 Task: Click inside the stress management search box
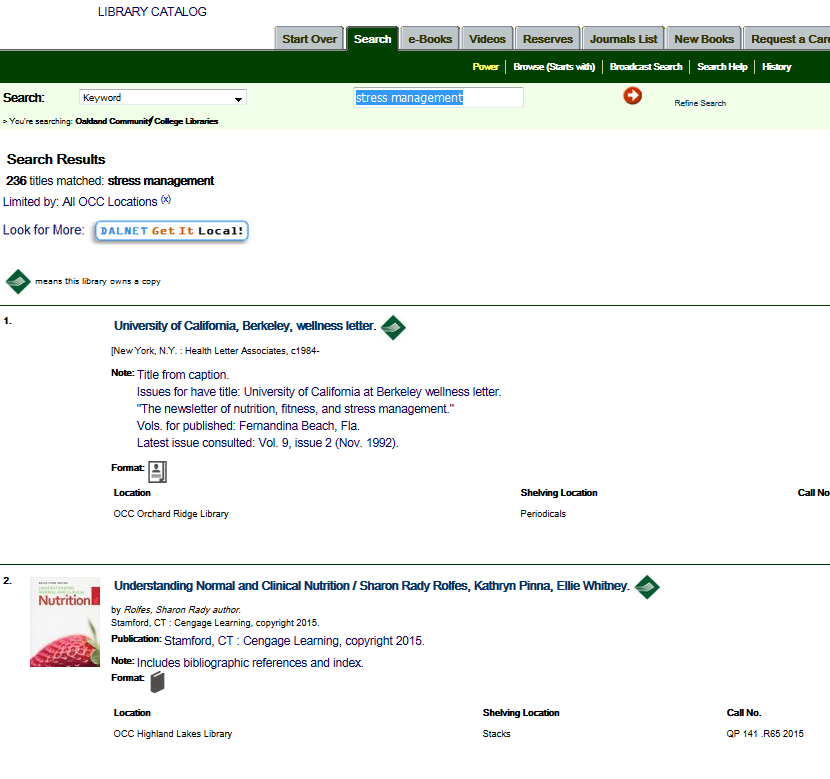[x=437, y=96]
